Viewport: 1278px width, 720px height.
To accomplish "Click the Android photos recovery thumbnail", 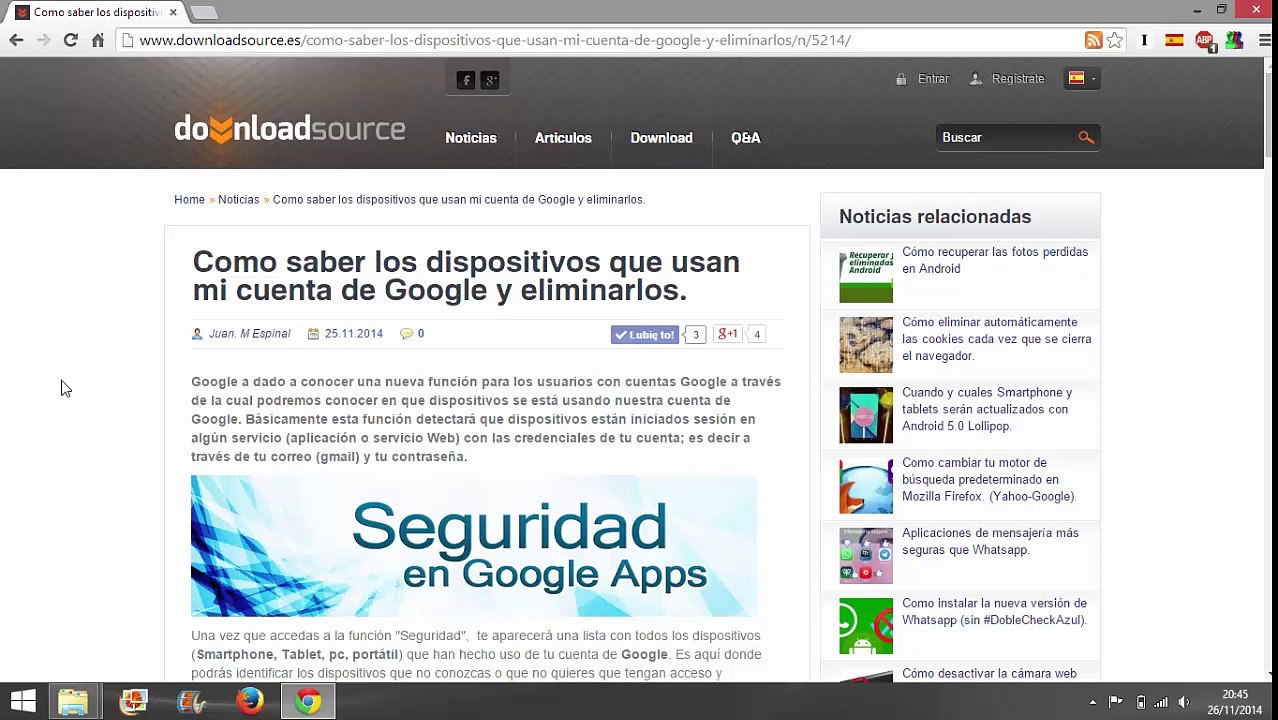I will tap(866, 275).
